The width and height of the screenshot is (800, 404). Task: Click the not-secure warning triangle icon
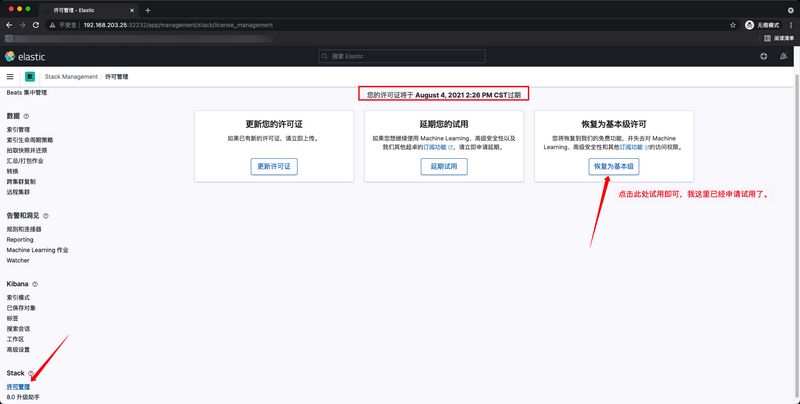click(52, 25)
